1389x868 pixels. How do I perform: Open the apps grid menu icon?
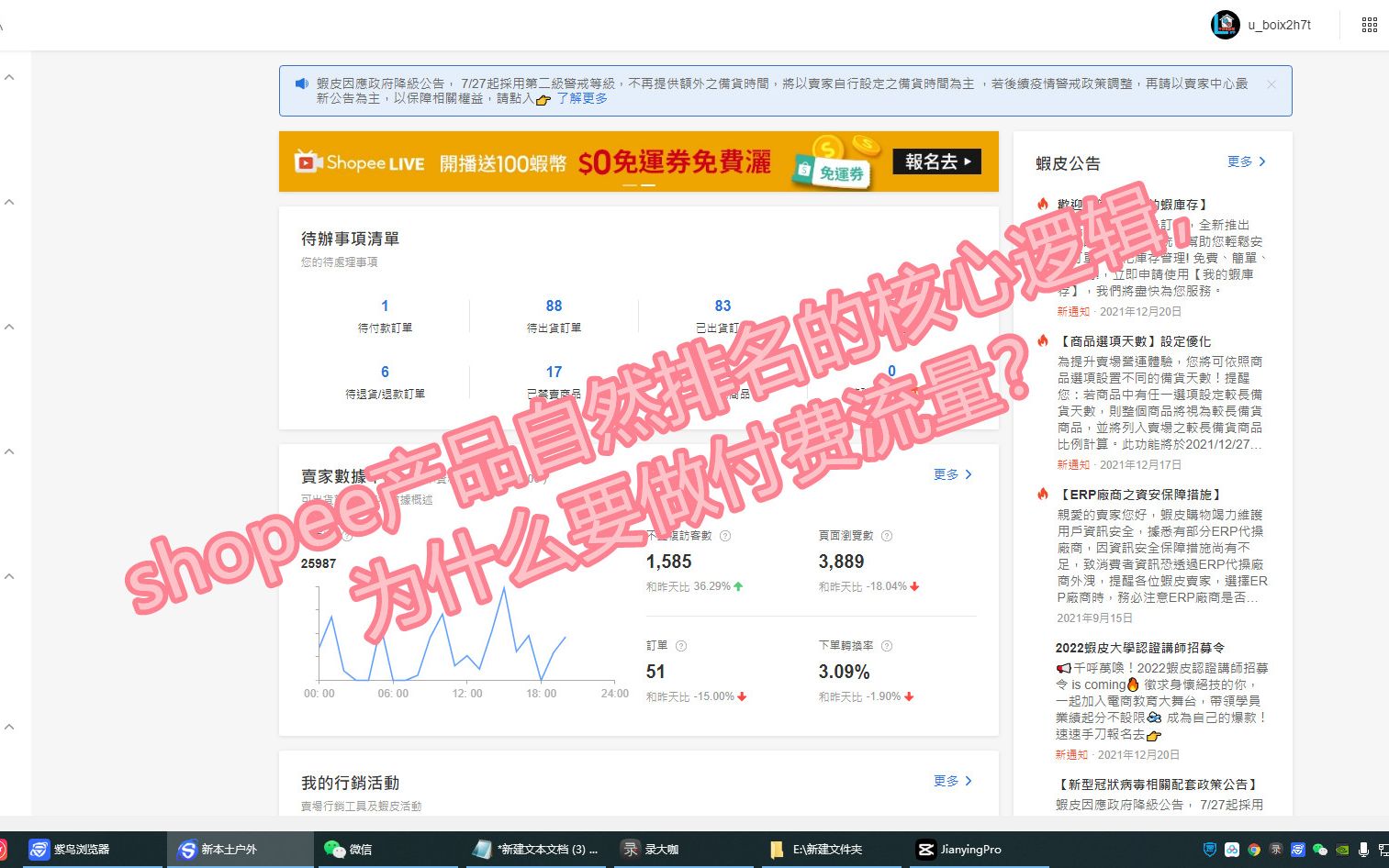click(1369, 25)
